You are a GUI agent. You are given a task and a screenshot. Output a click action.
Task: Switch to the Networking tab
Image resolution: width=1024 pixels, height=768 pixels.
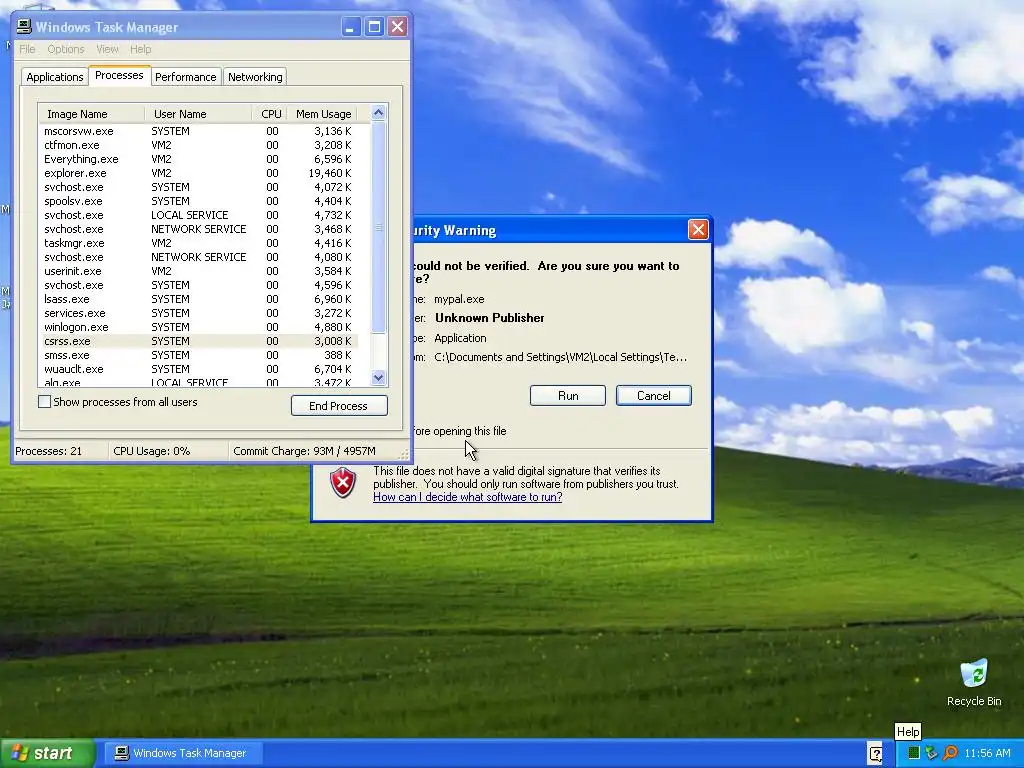255,76
